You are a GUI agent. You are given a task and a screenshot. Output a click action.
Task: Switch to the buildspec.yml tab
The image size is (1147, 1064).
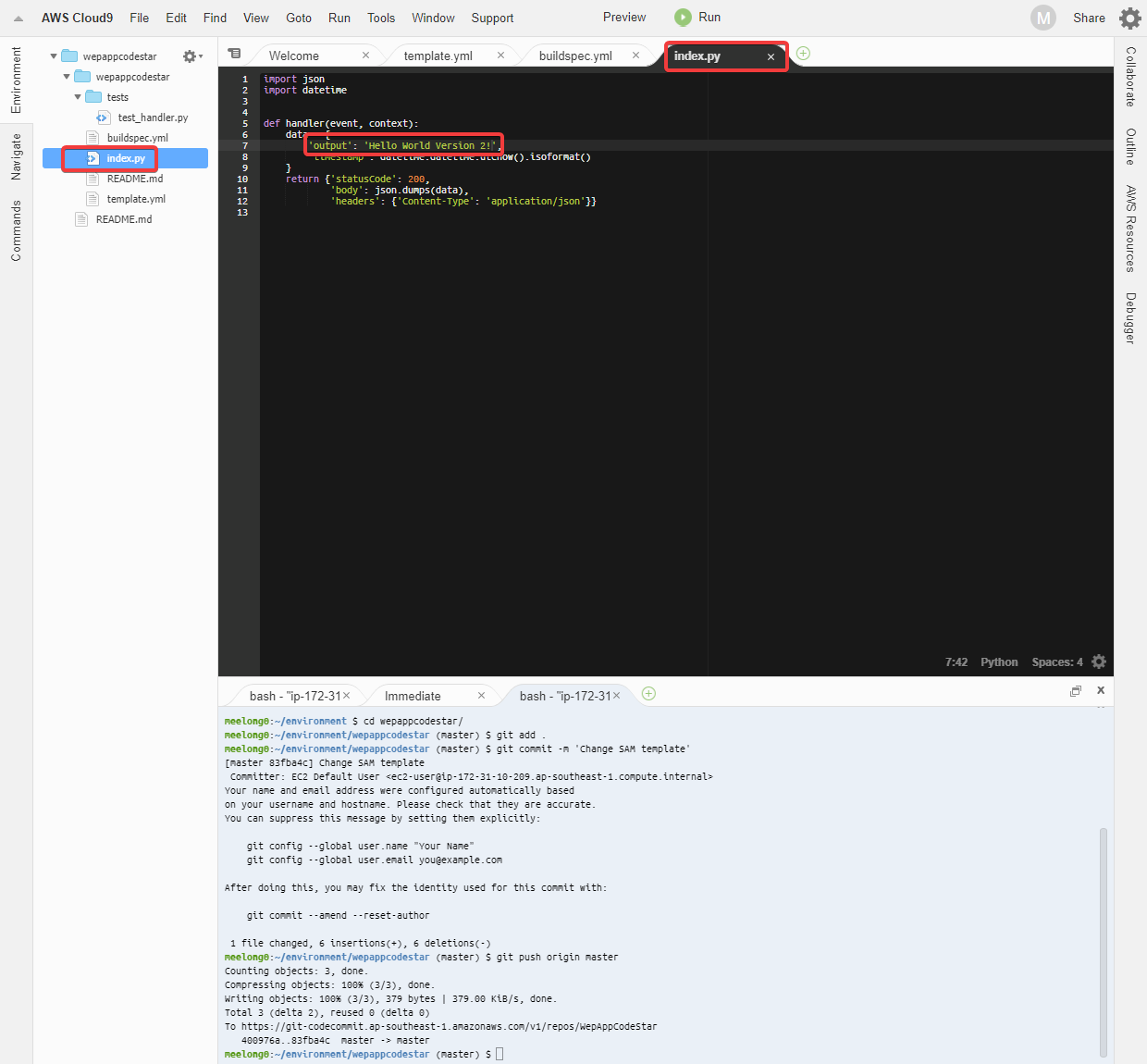pyautogui.click(x=575, y=56)
